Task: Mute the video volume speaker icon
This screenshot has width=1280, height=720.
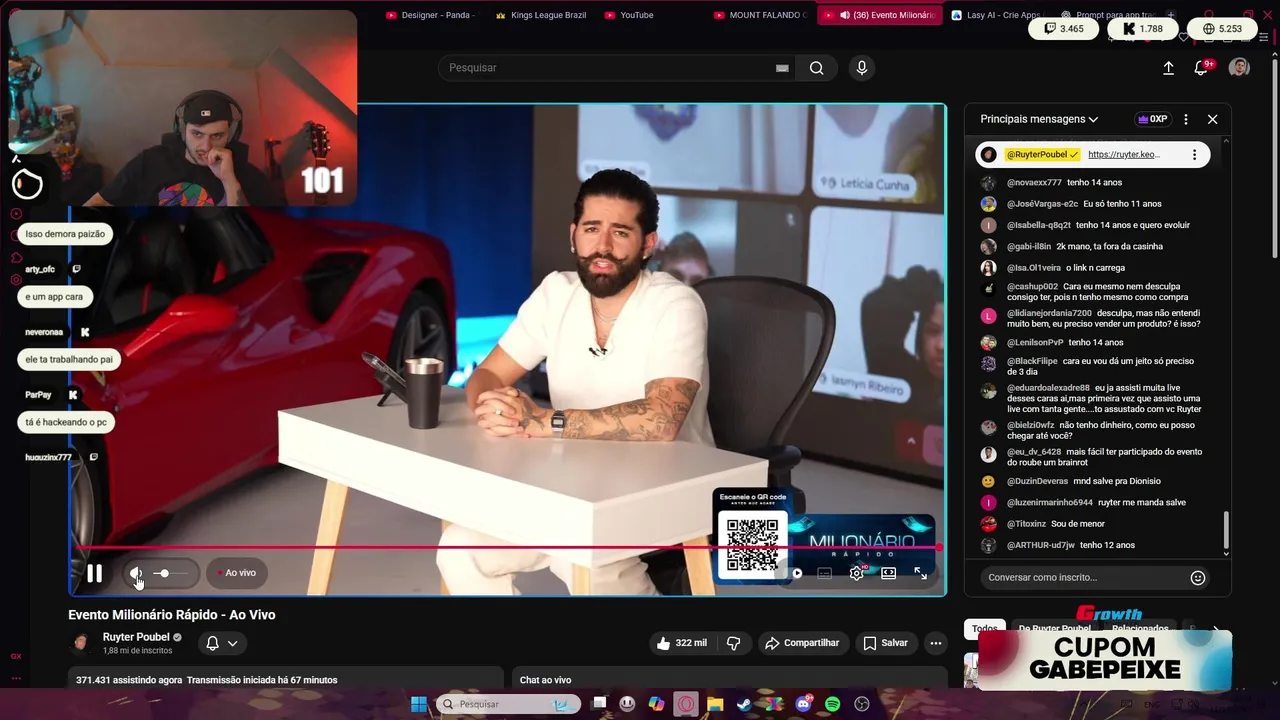Action: pyautogui.click(x=136, y=573)
